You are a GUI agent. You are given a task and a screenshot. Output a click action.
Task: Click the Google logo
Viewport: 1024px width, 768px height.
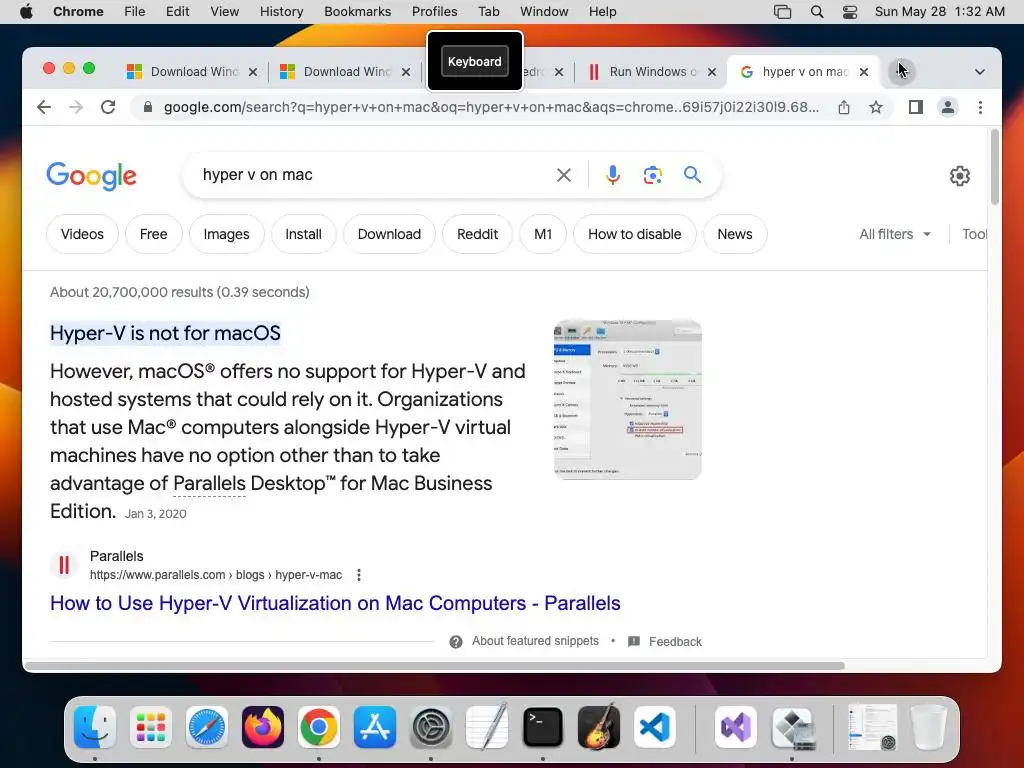[x=91, y=176]
